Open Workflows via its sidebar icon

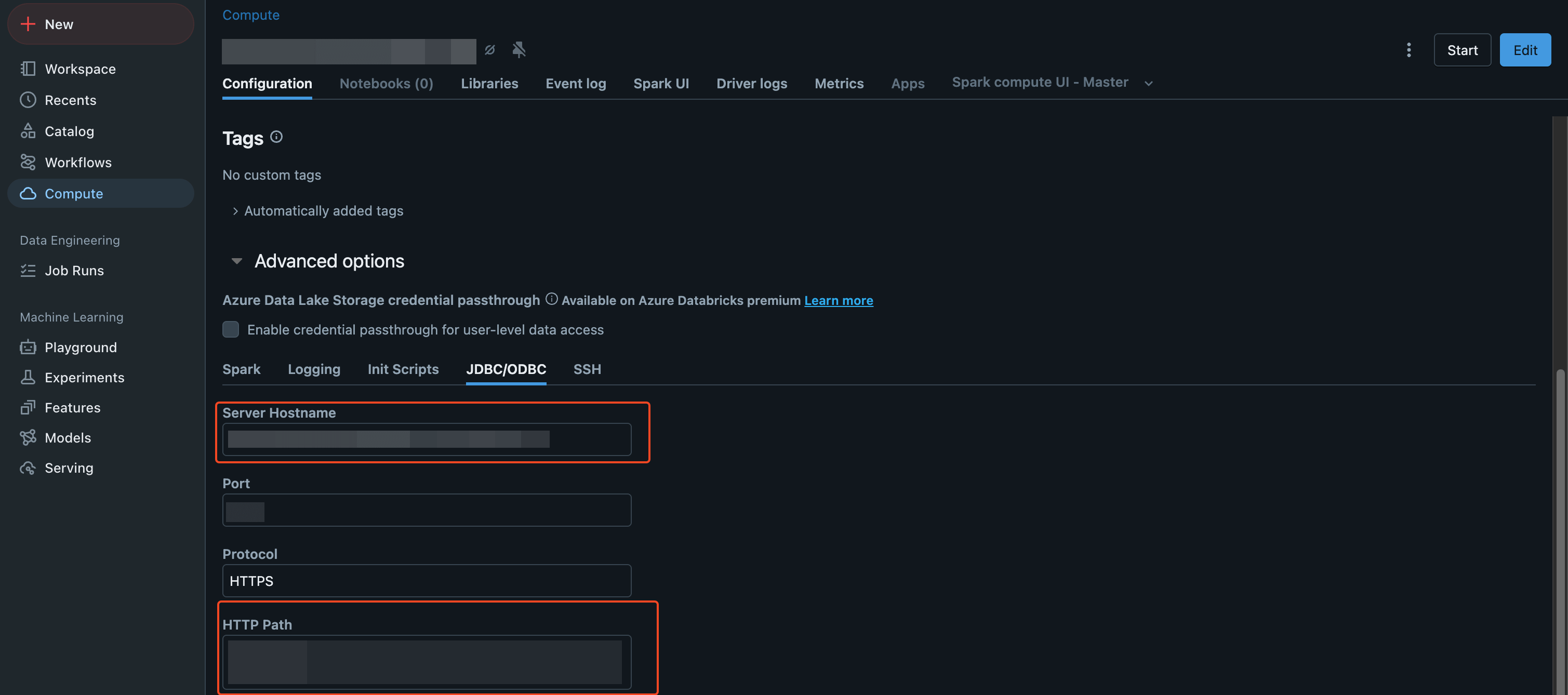28,162
